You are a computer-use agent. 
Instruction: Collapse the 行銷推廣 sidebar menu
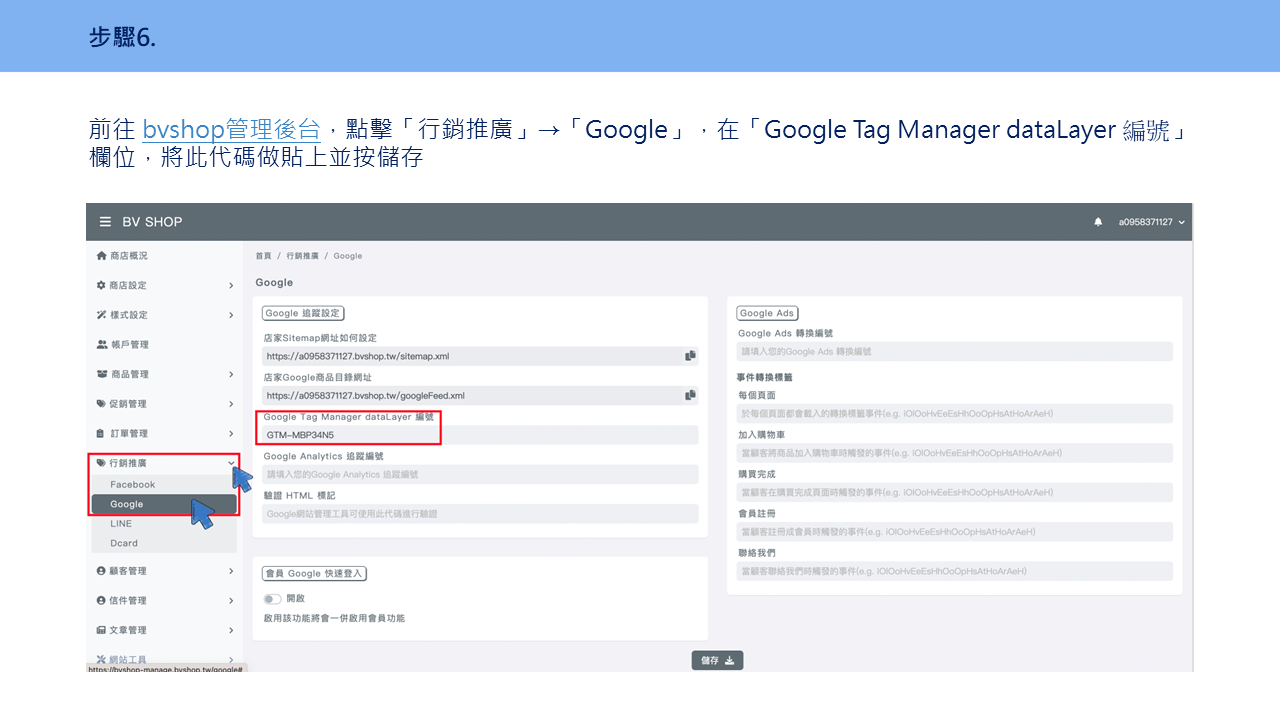[164, 463]
